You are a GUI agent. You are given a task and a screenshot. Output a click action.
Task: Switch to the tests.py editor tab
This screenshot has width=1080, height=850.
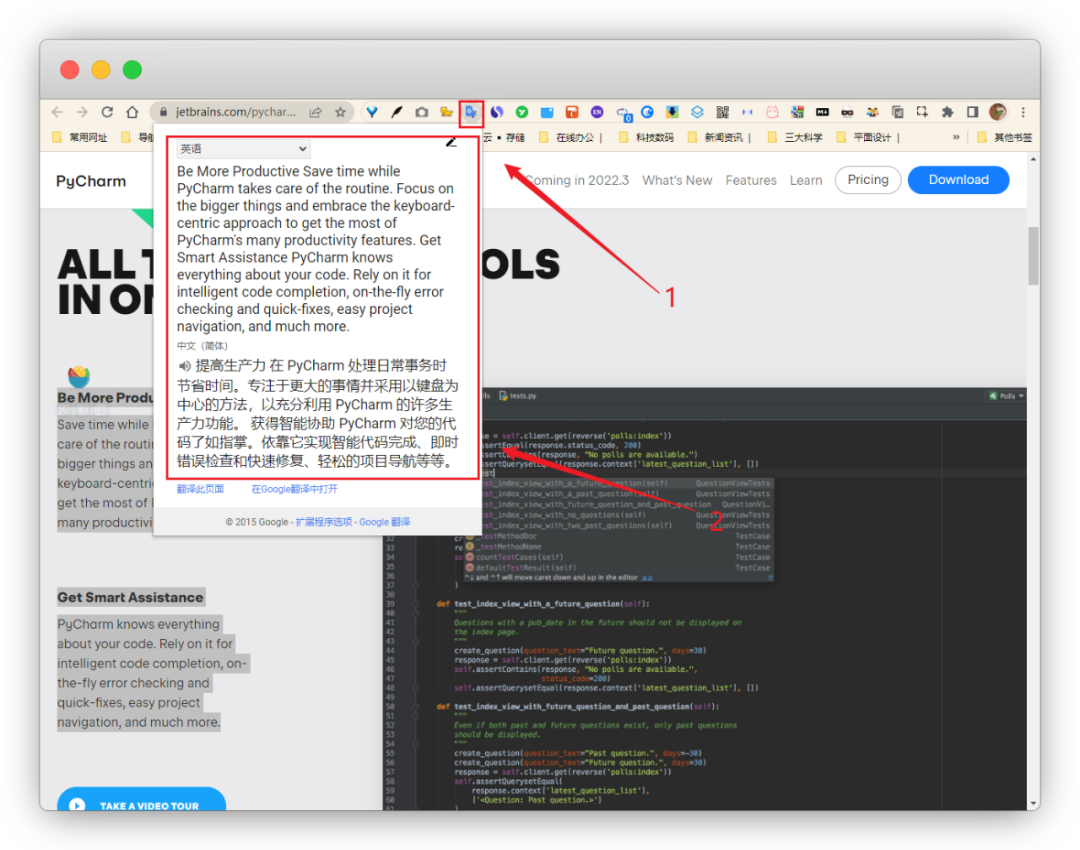(x=518, y=396)
